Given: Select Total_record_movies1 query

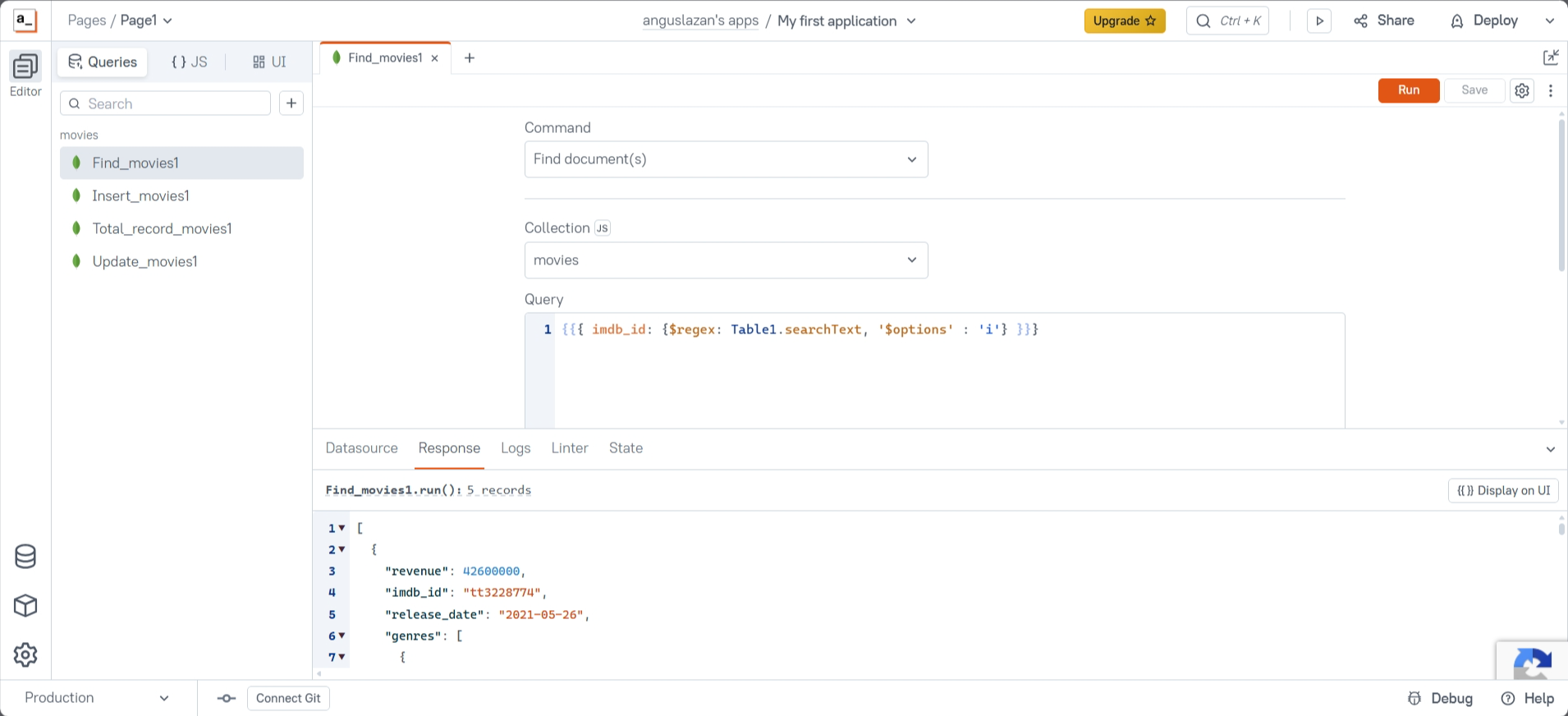Looking at the screenshot, I should 181,229.
